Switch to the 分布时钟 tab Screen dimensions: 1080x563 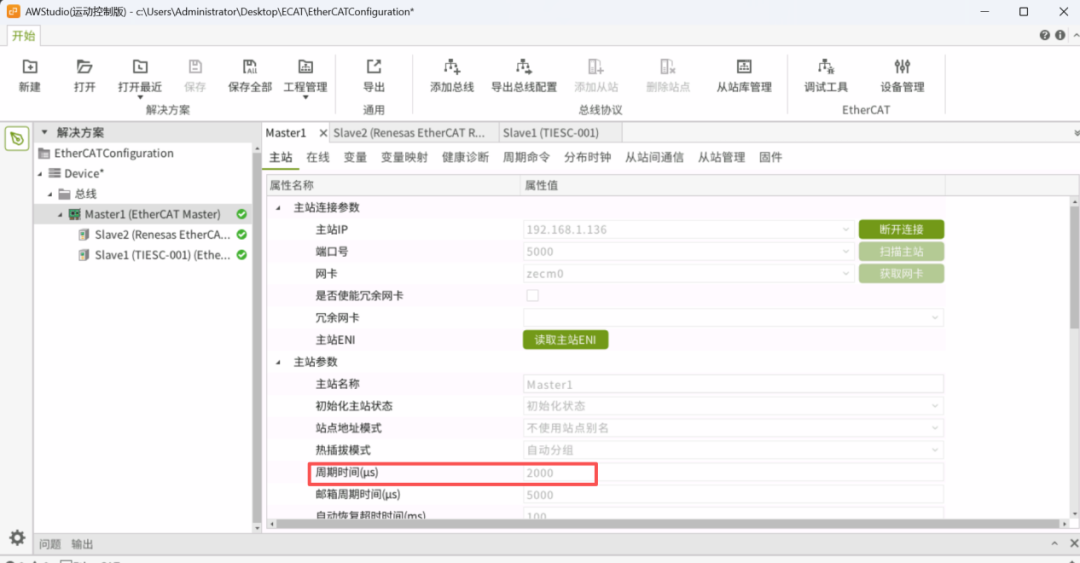tap(587, 157)
